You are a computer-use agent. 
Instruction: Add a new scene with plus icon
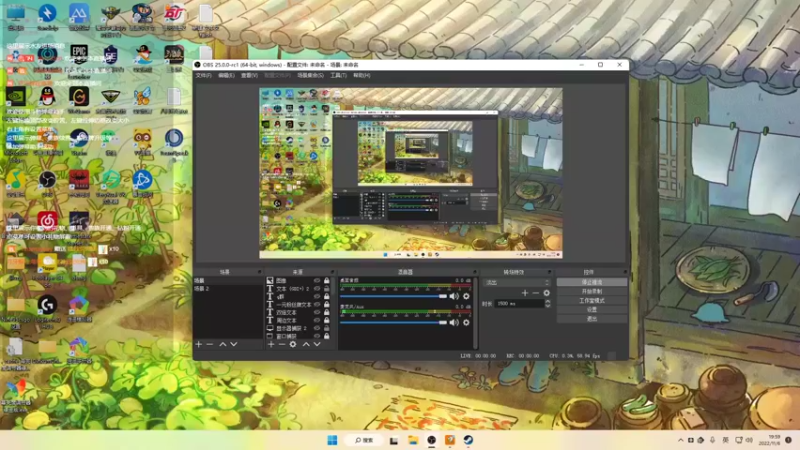click(x=198, y=344)
